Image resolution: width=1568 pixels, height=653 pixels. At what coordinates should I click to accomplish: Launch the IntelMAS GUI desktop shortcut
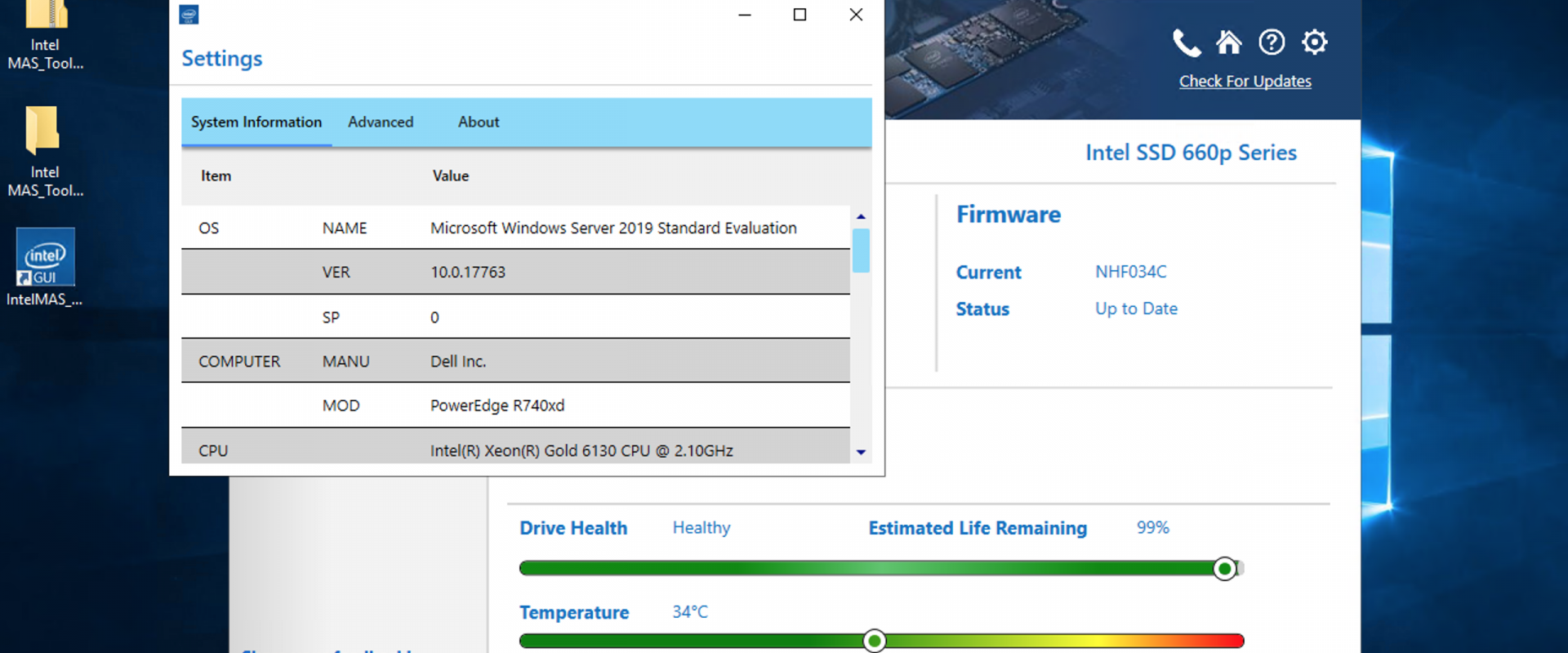pos(45,268)
